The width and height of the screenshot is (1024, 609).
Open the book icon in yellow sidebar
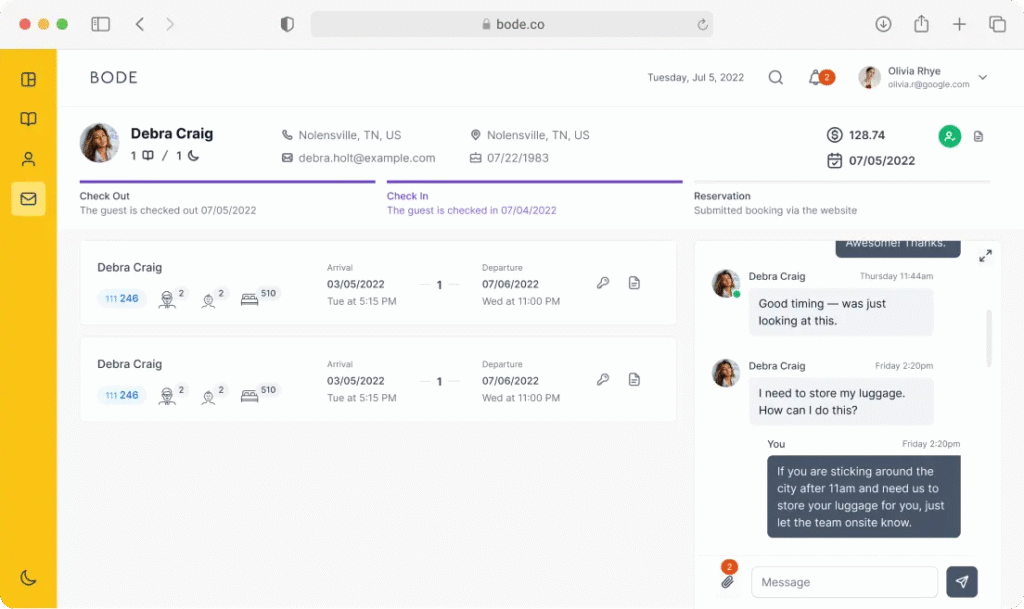coord(28,119)
